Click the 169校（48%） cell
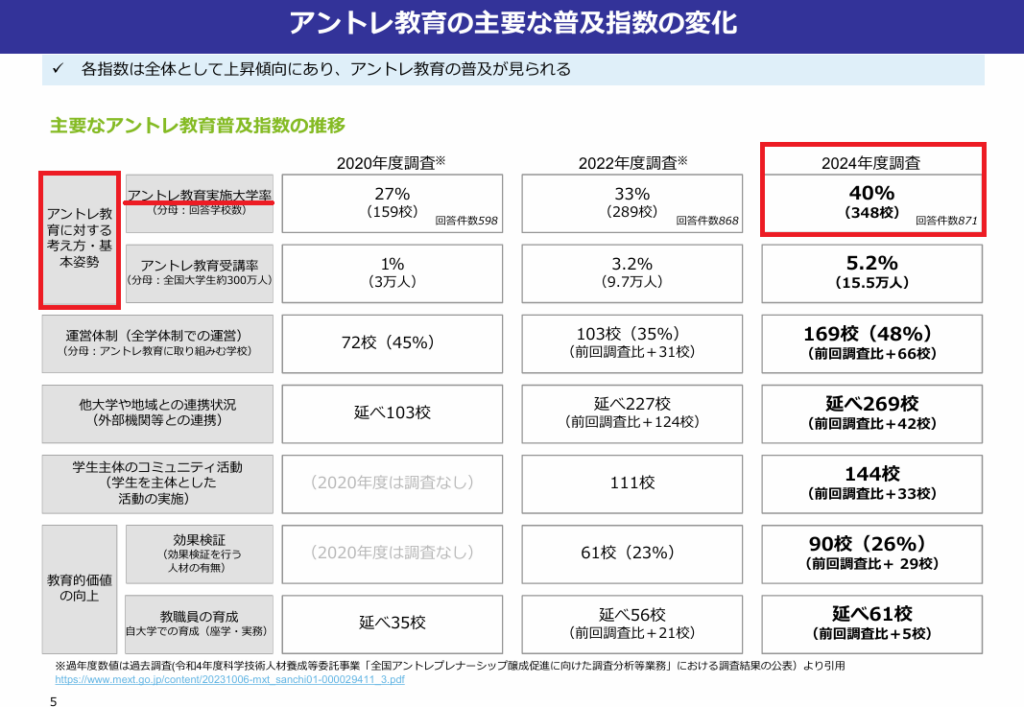Viewport: 1024px width, 707px height. click(871, 342)
